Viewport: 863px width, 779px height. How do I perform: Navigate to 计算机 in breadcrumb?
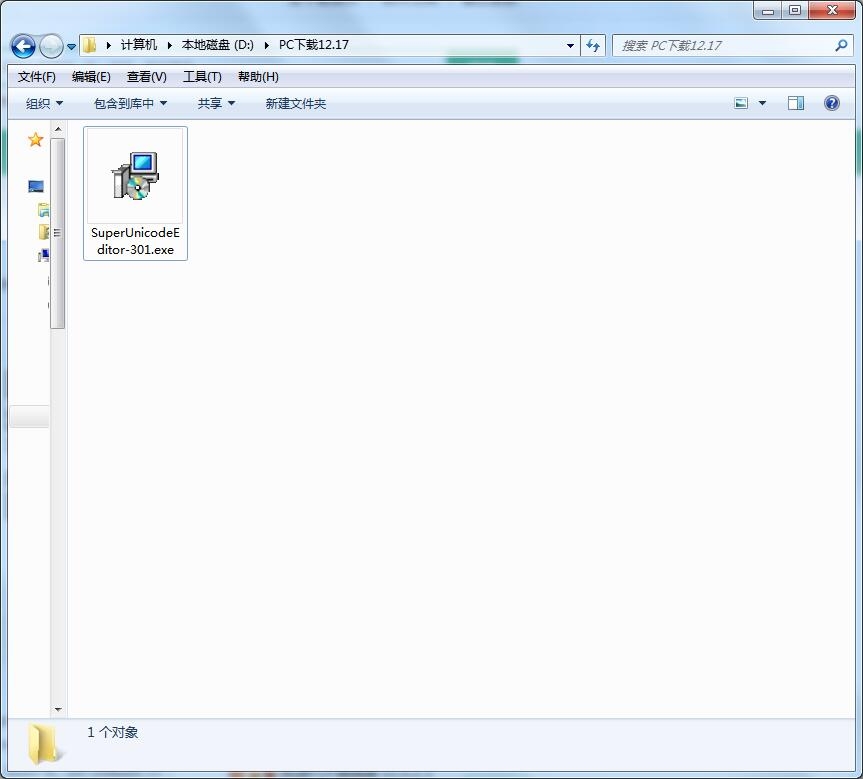coord(139,45)
